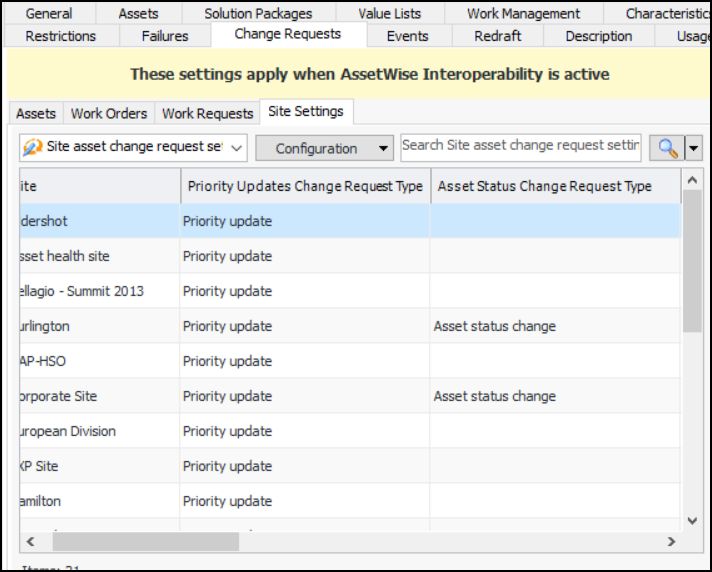Screen dimensions: 712x572
Task: Go to the Events tab
Action: pos(408,36)
